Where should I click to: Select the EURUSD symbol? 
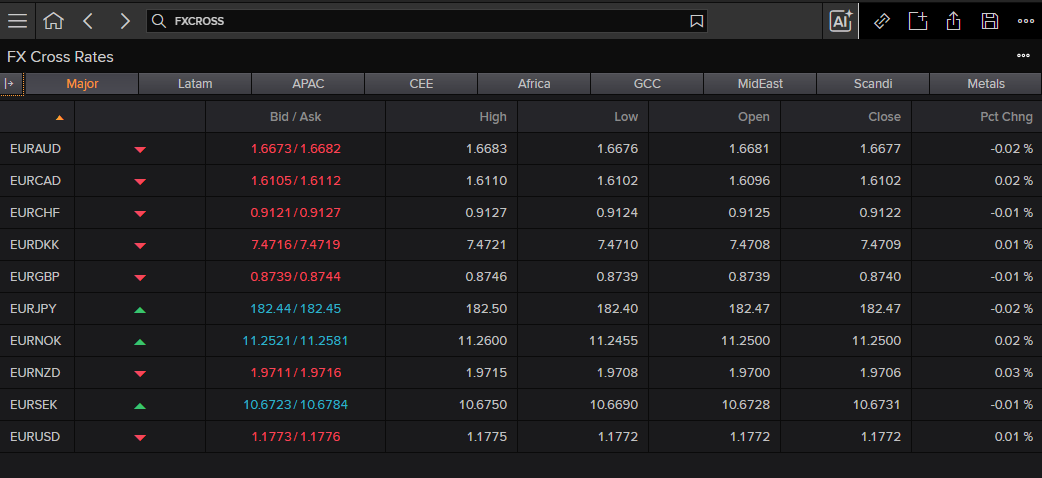pos(35,437)
